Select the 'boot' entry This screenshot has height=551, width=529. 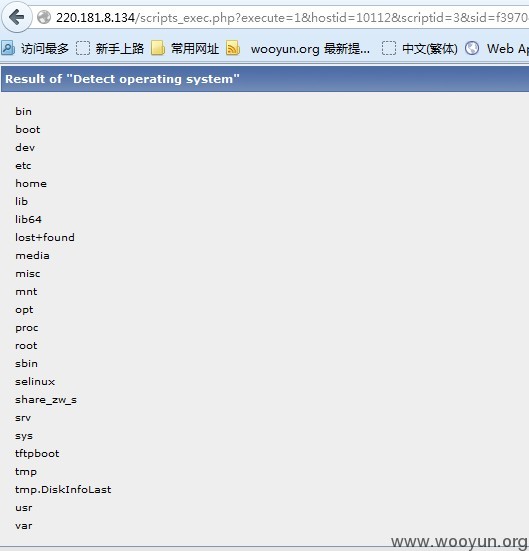(28, 129)
